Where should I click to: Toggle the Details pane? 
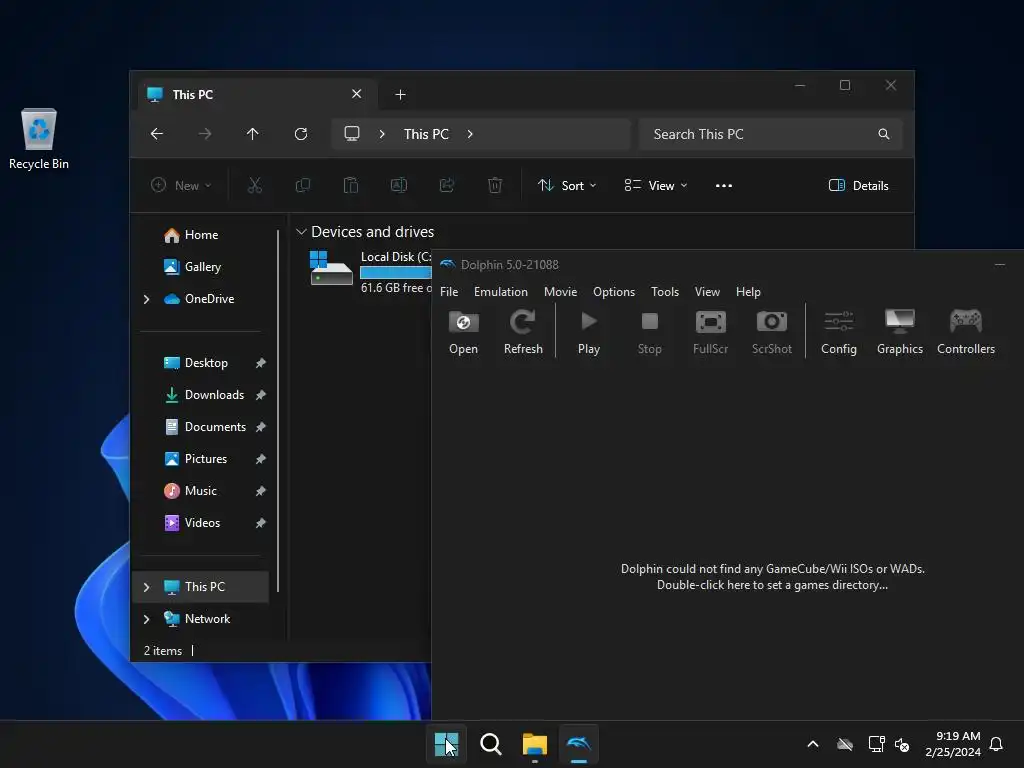[858, 185]
